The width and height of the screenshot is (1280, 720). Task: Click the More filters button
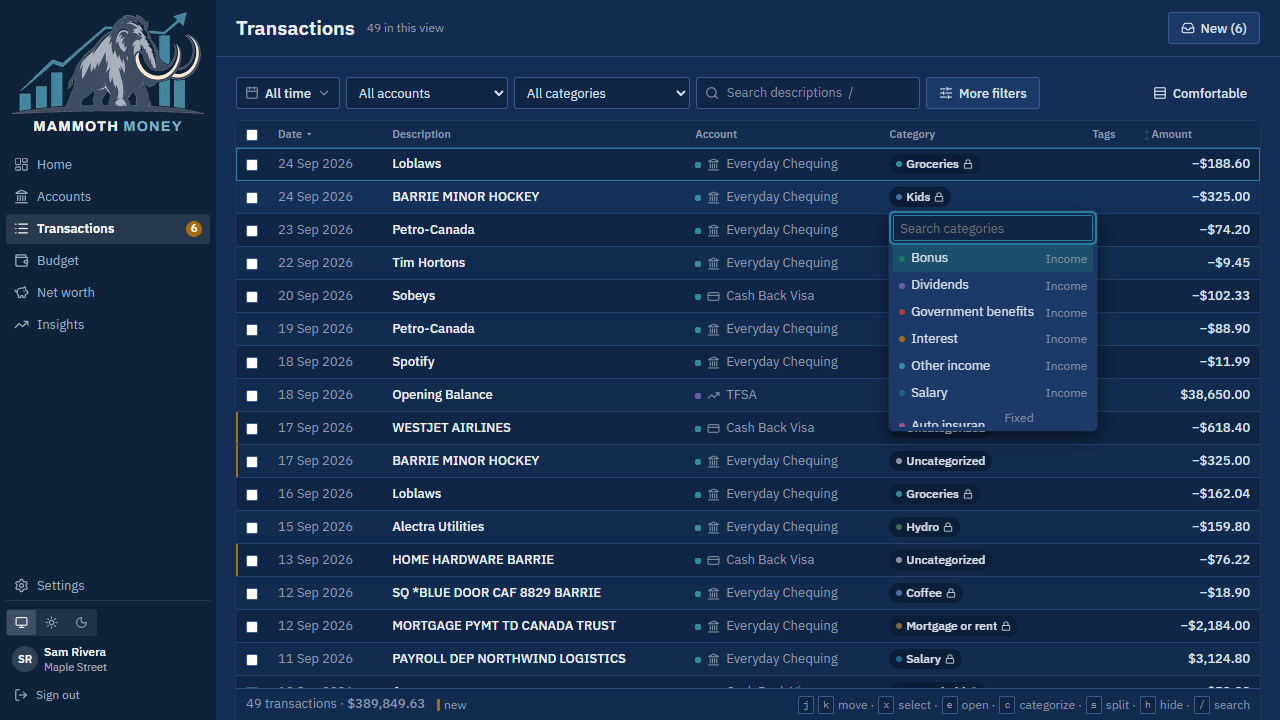pos(983,93)
